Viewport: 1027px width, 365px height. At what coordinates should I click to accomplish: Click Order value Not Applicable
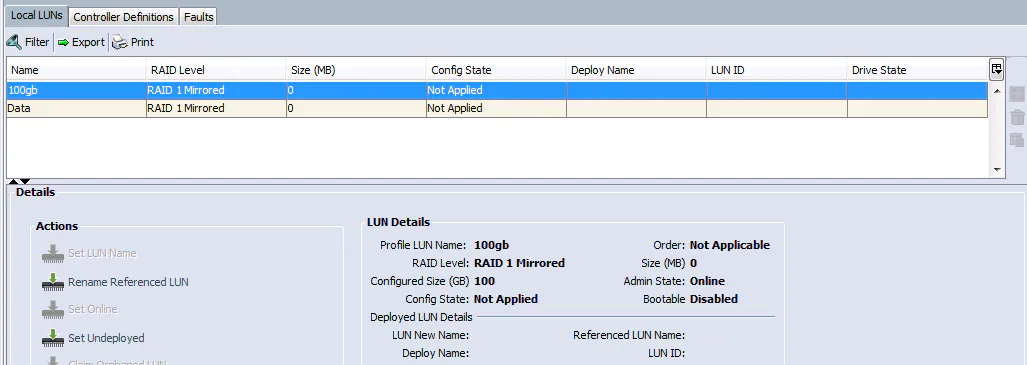point(730,245)
